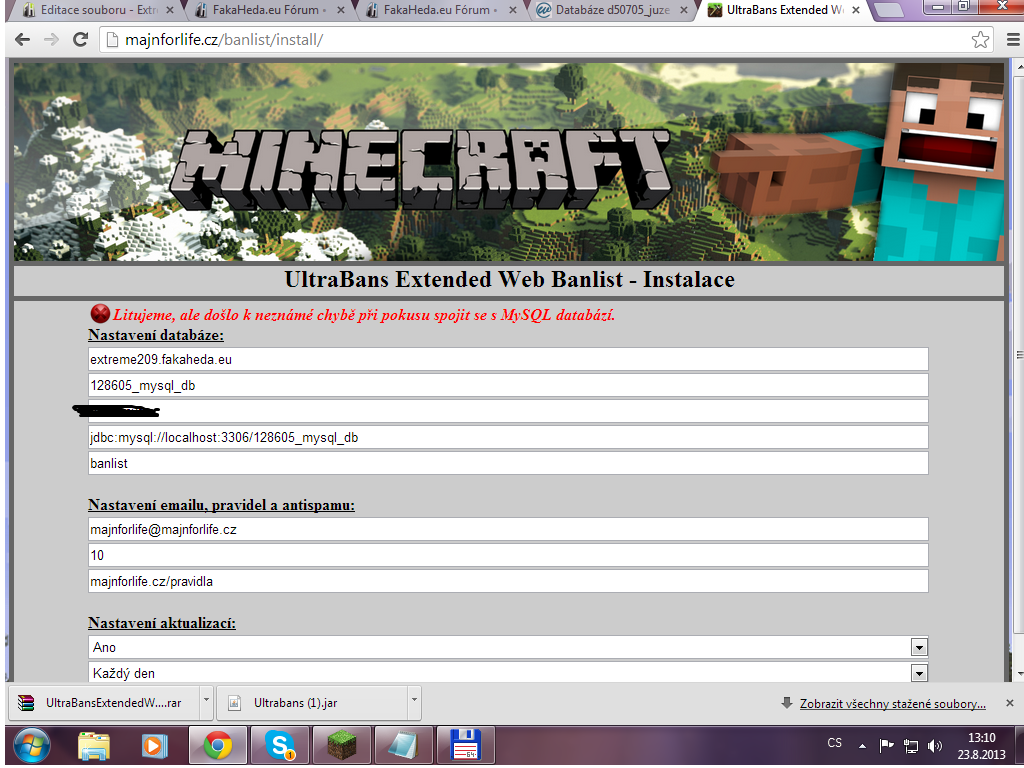
Task: Close the Editace souboru tab
Action: coord(170,10)
